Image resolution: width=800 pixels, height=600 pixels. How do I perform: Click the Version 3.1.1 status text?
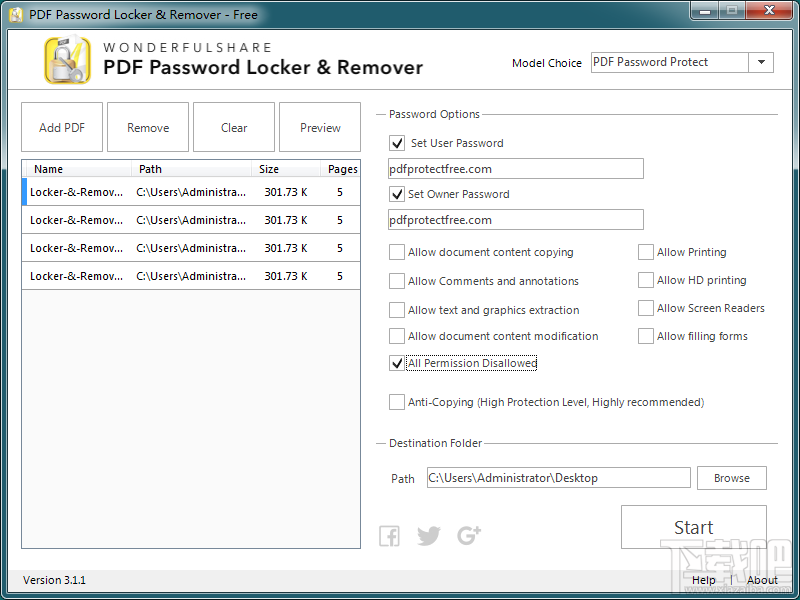54,580
